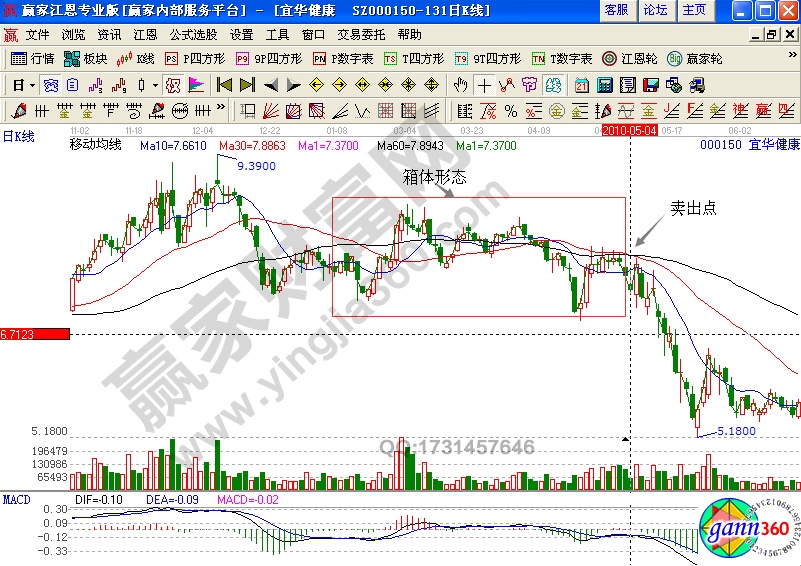Screen dimensions: 801x566
Task: Jump to the first bar arrow icon
Action: coord(224,84)
